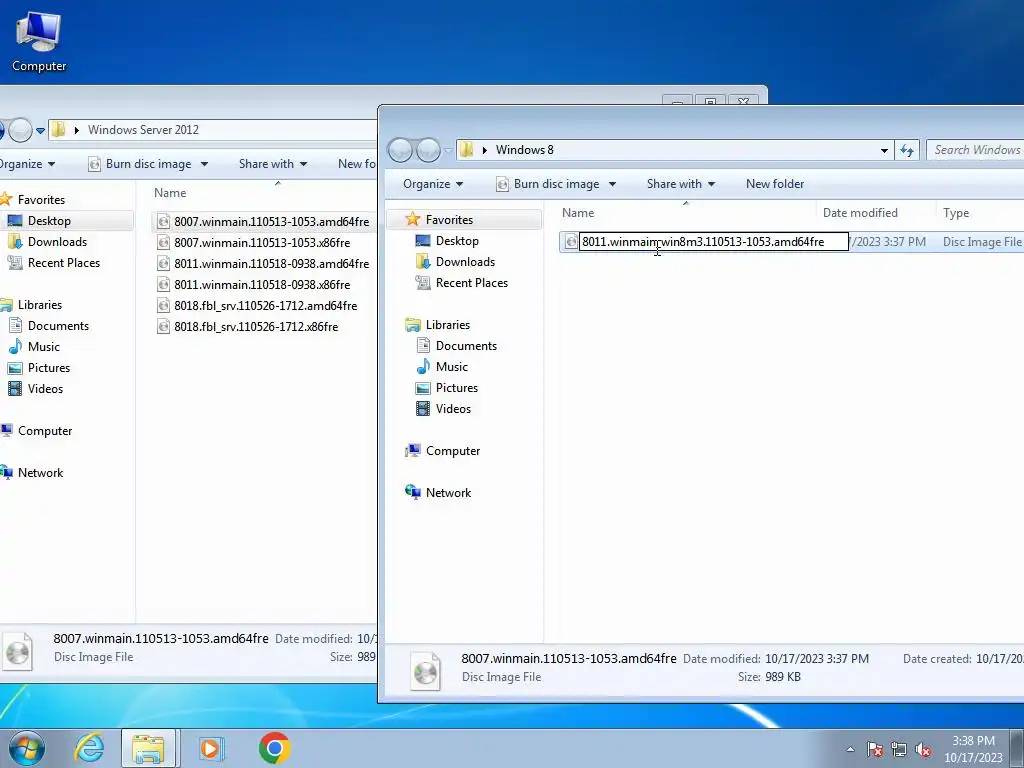The width and height of the screenshot is (1024, 768).
Task: Select Downloads in Windows Server 2012 window
Action: tap(57, 242)
